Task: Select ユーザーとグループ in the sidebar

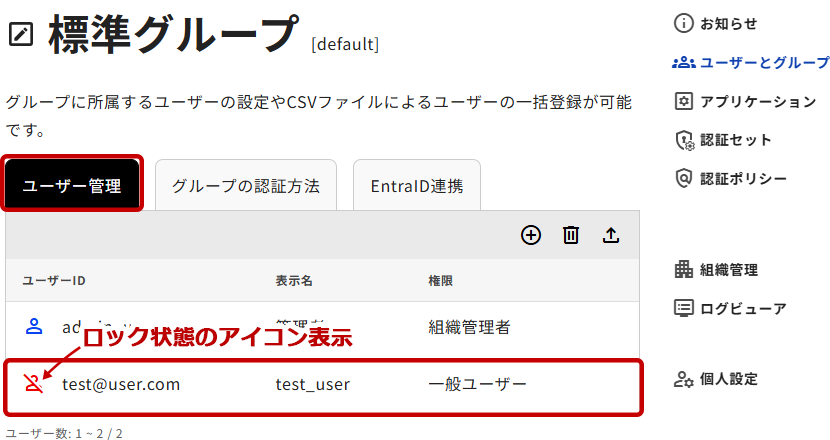Action: (750, 62)
